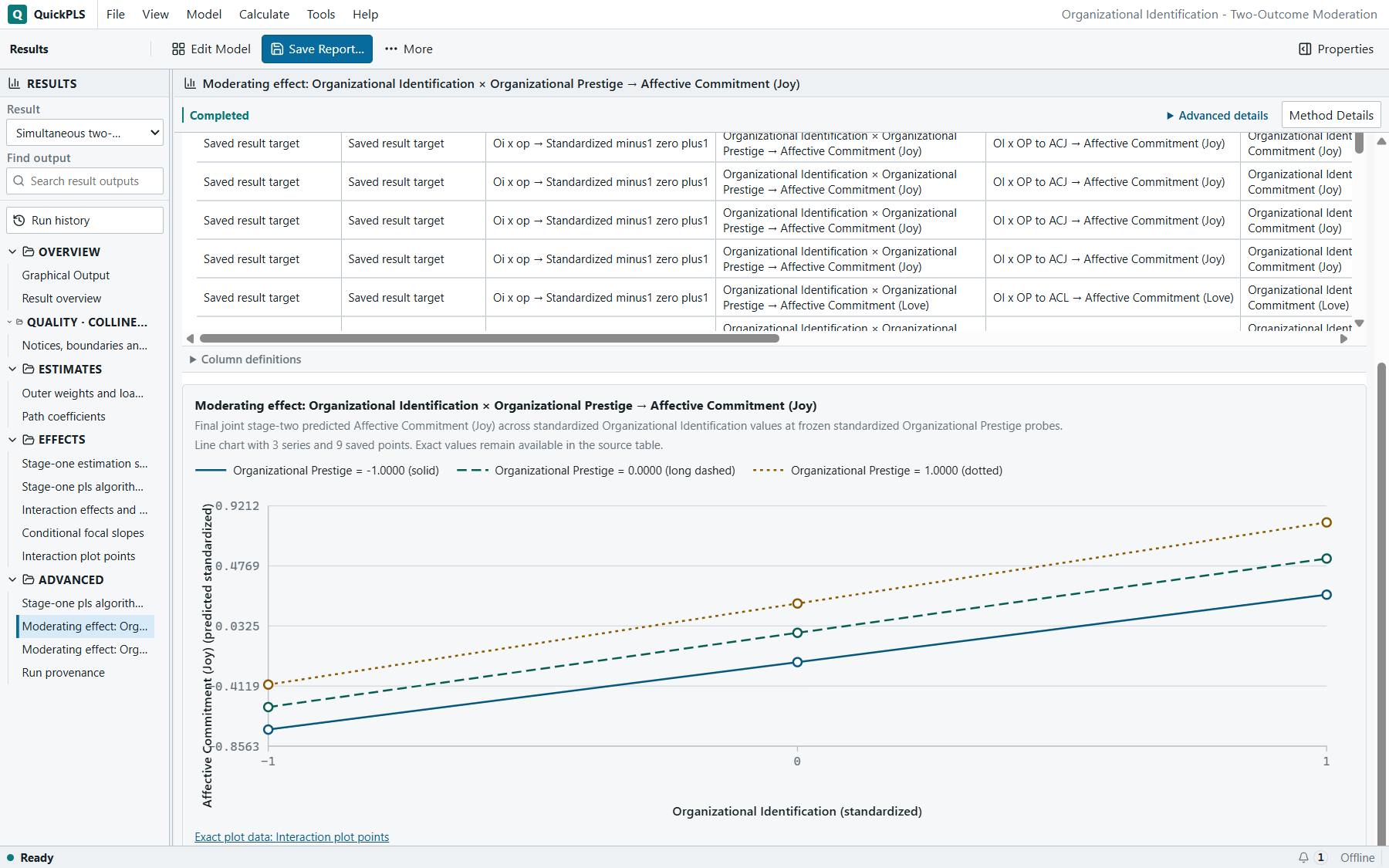The height and width of the screenshot is (868, 1389).
Task: Click the OI x OP to ACL cell
Action: click(1113, 297)
